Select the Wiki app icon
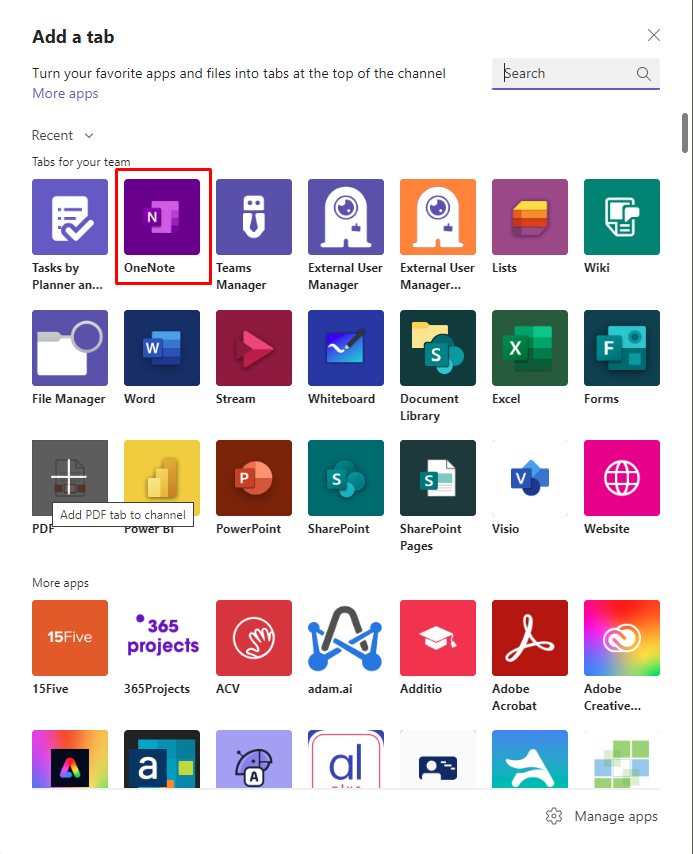 (x=622, y=217)
